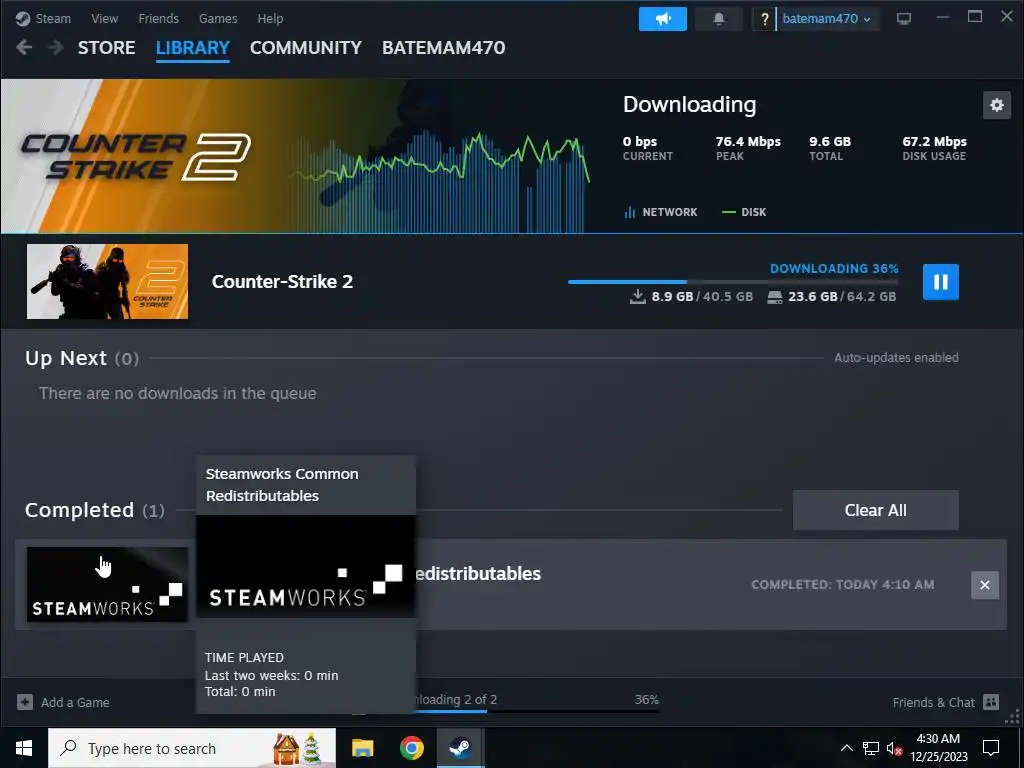Remove Steamworks entry from completed list
Screen dimensions: 1024x768
984,585
